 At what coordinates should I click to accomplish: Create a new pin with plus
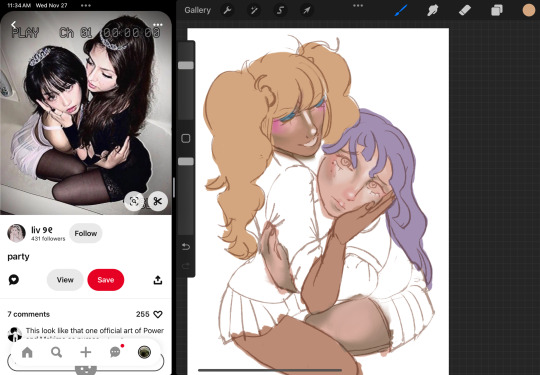[x=86, y=352]
